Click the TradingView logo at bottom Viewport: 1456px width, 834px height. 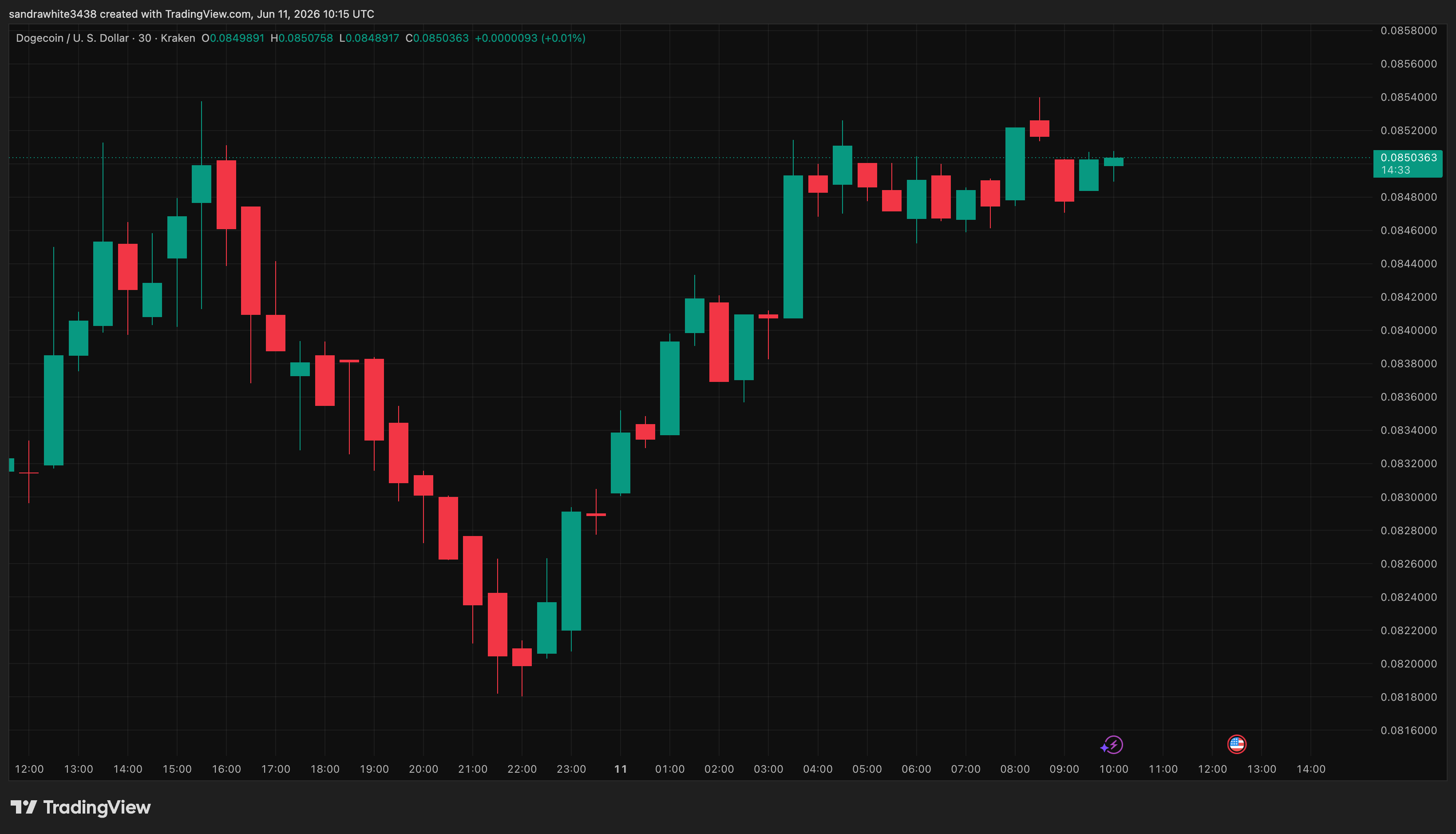(x=81, y=807)
